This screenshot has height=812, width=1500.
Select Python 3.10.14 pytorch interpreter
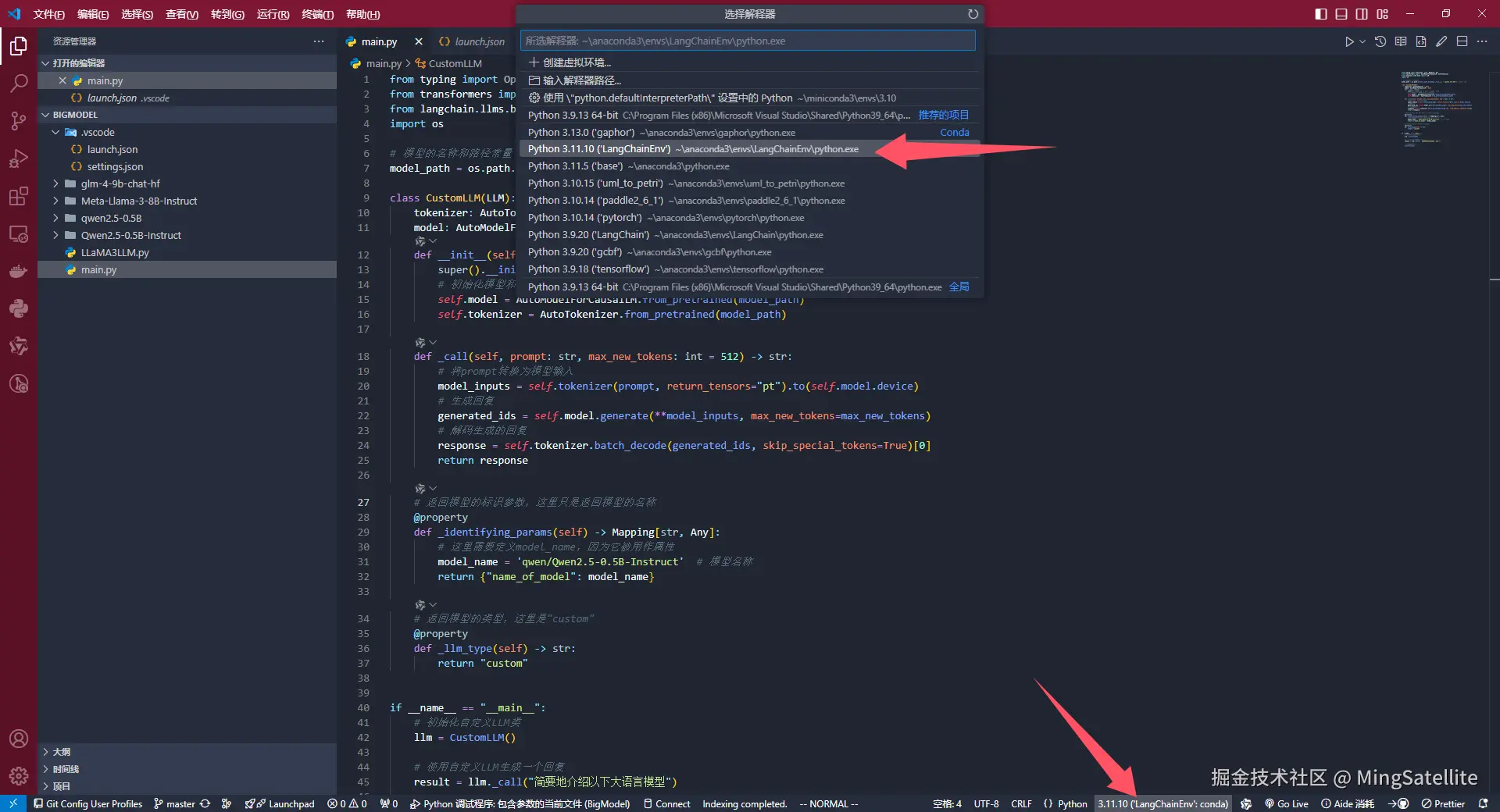pyautogui.click(x=749, y=218)
